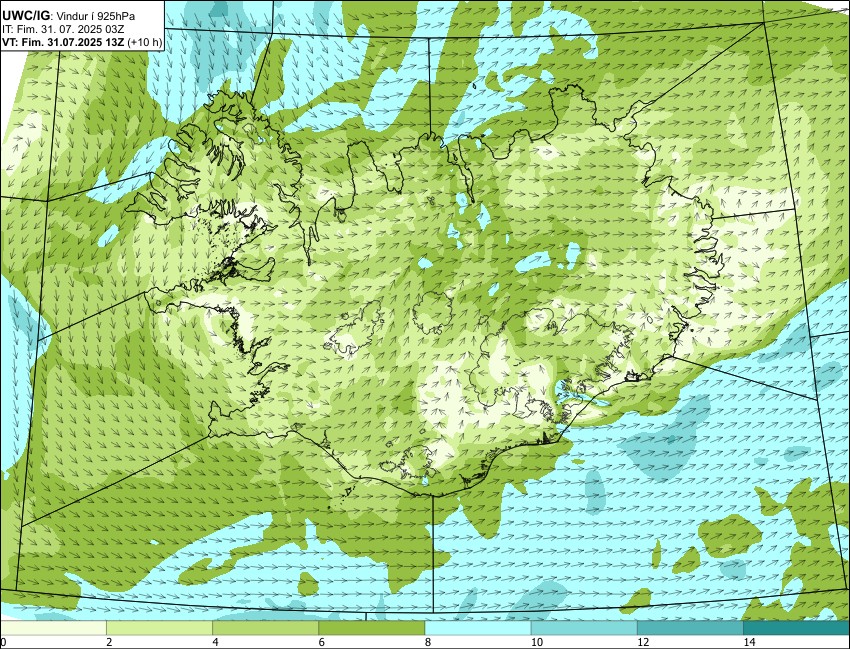
Task: Click the legend swatch between 6 and 8
Action: [372, 628]
